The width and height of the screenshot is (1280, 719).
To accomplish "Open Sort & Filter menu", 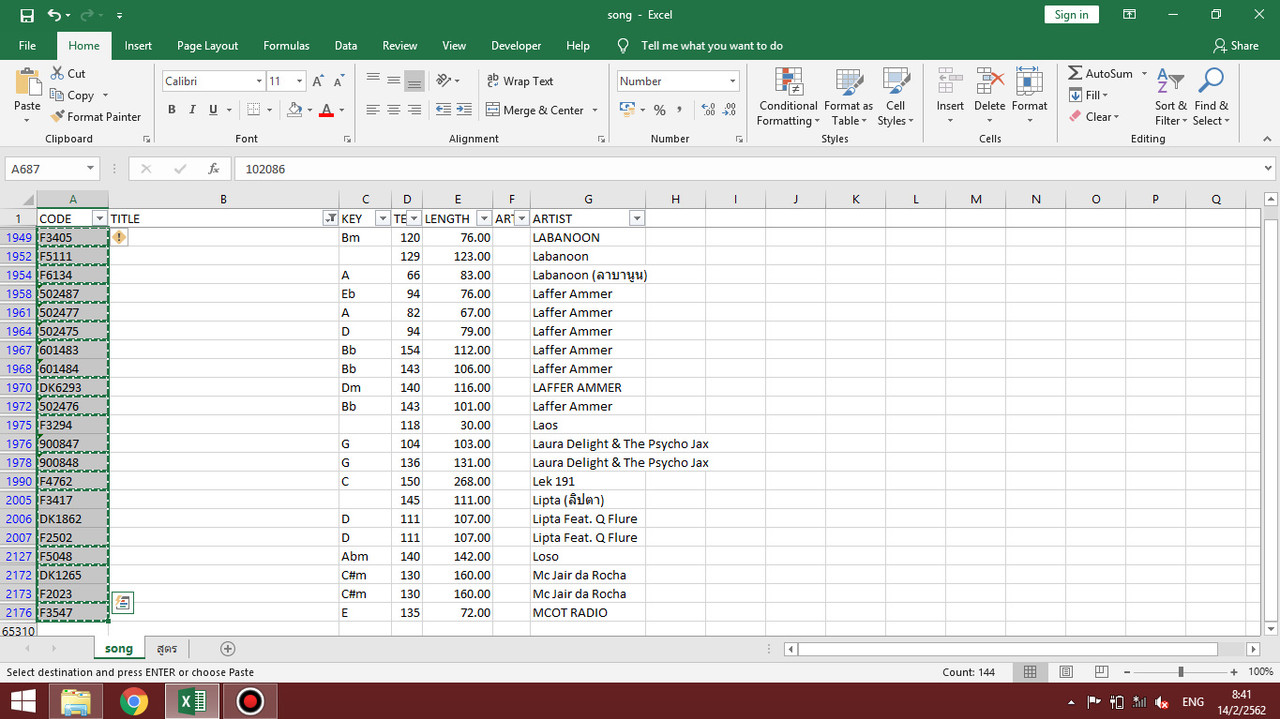I will pyautogui.click(x=1171, y=97).
